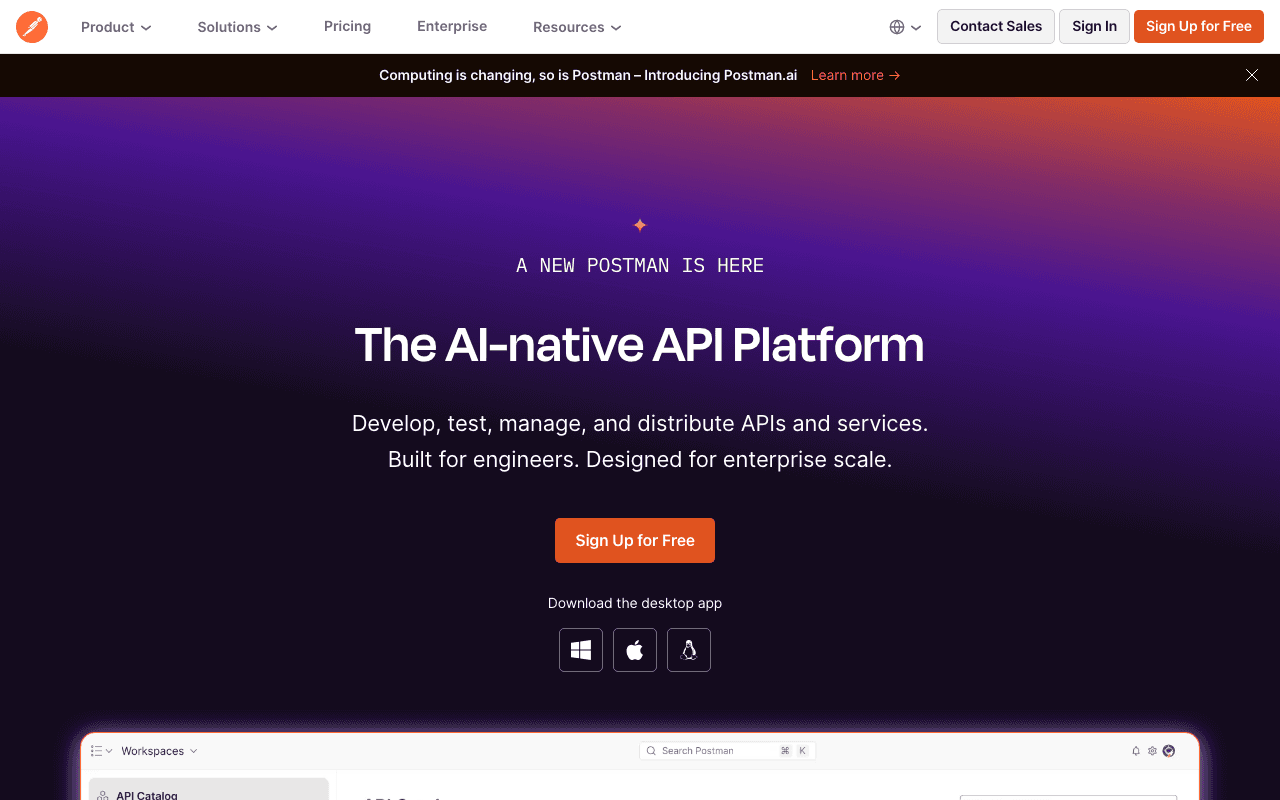
Task: Click the Search Postman field
Action: coord(728,751)
